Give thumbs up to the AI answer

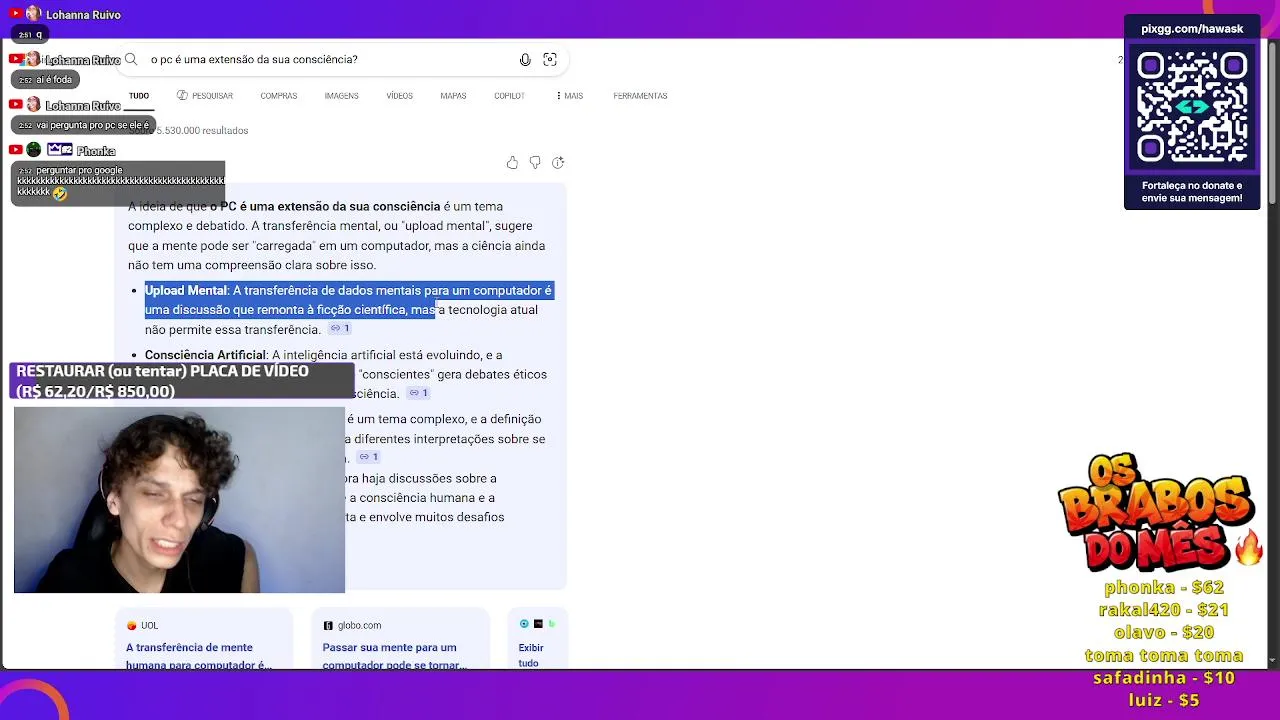coord(512,163)
